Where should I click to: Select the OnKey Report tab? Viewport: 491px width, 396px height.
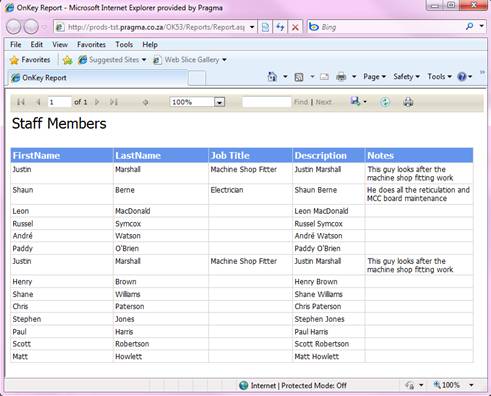[97, 78]
